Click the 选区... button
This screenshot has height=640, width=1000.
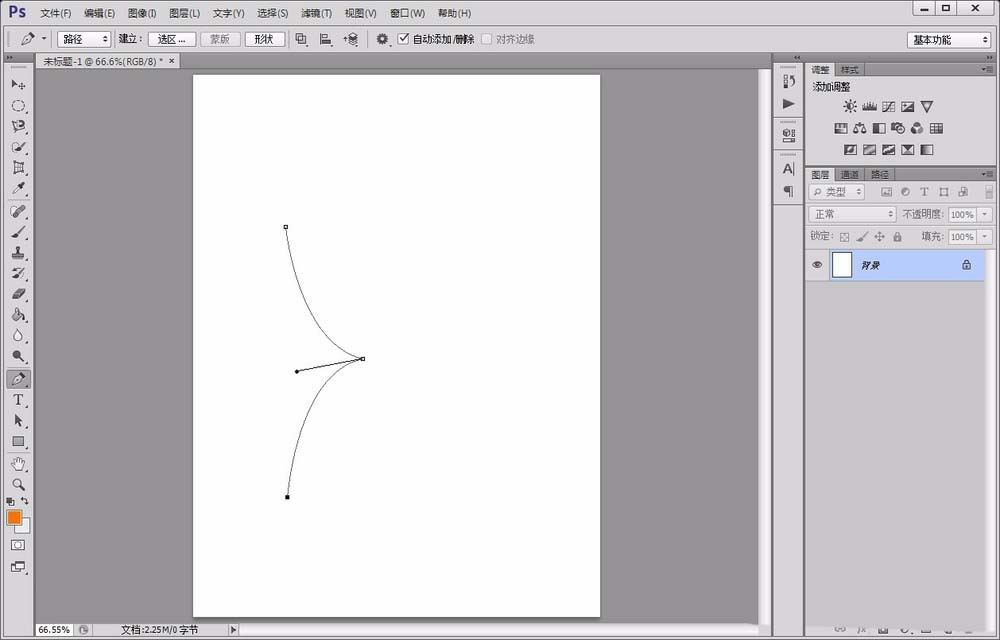(x=172, y=39)
